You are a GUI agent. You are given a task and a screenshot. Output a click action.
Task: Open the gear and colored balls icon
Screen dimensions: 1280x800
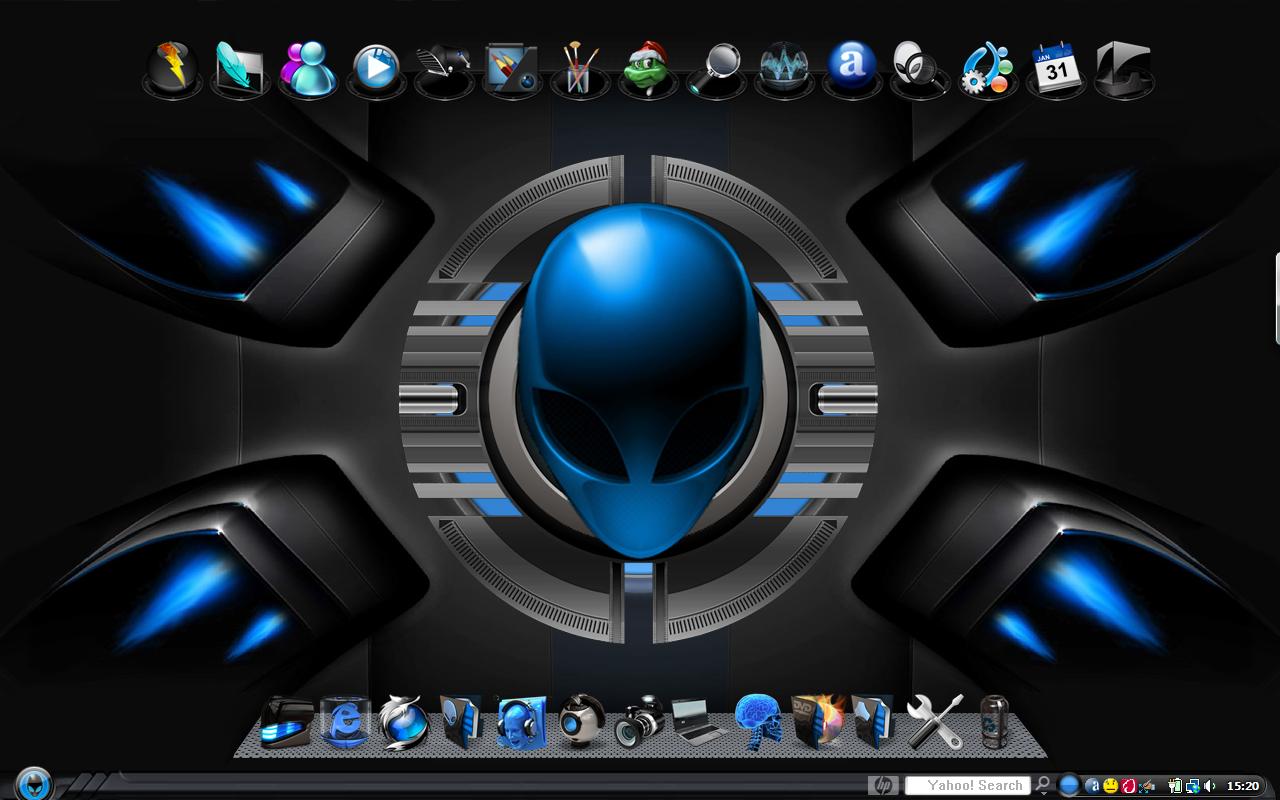[987, 68]
